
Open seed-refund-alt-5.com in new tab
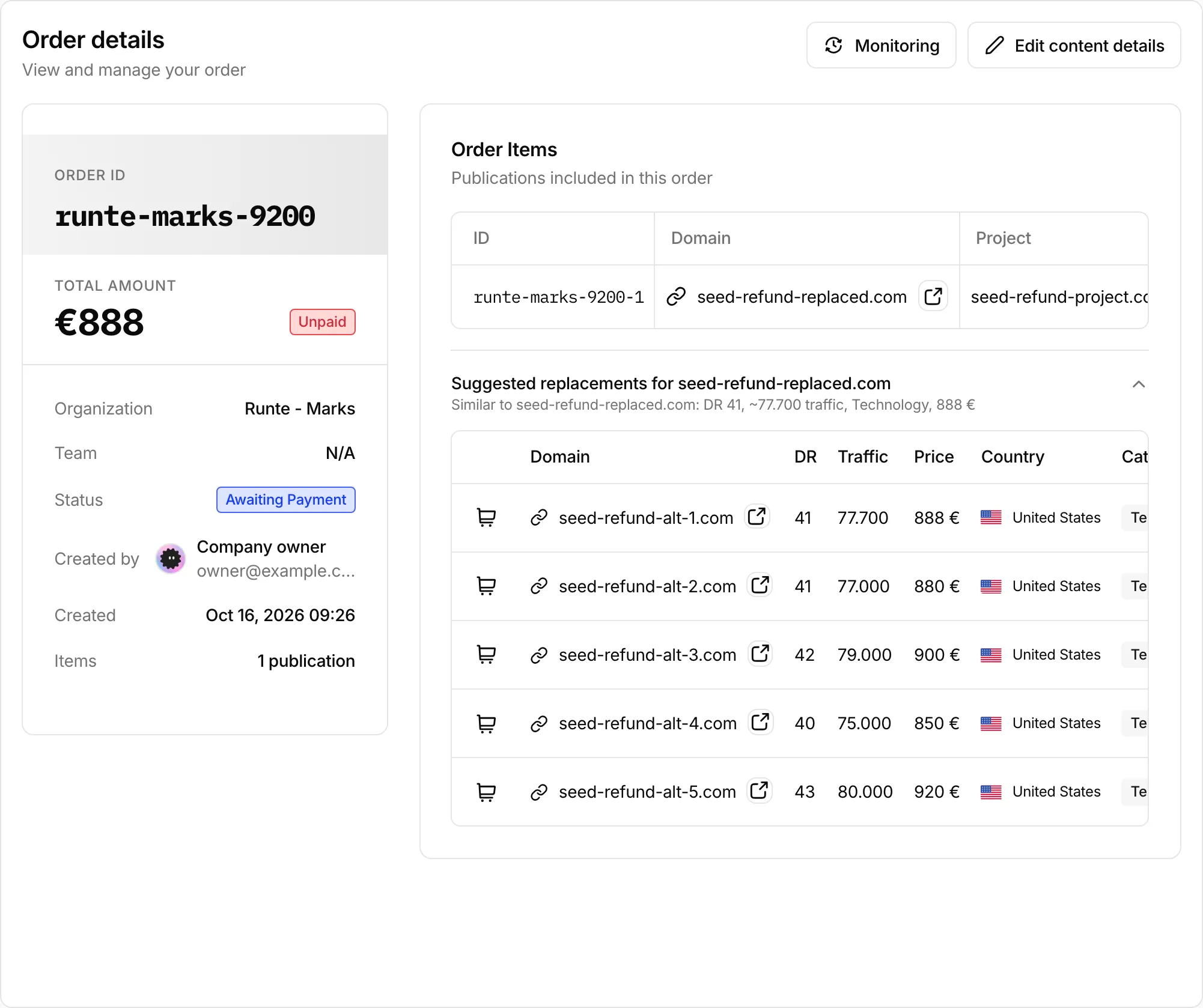760,790
